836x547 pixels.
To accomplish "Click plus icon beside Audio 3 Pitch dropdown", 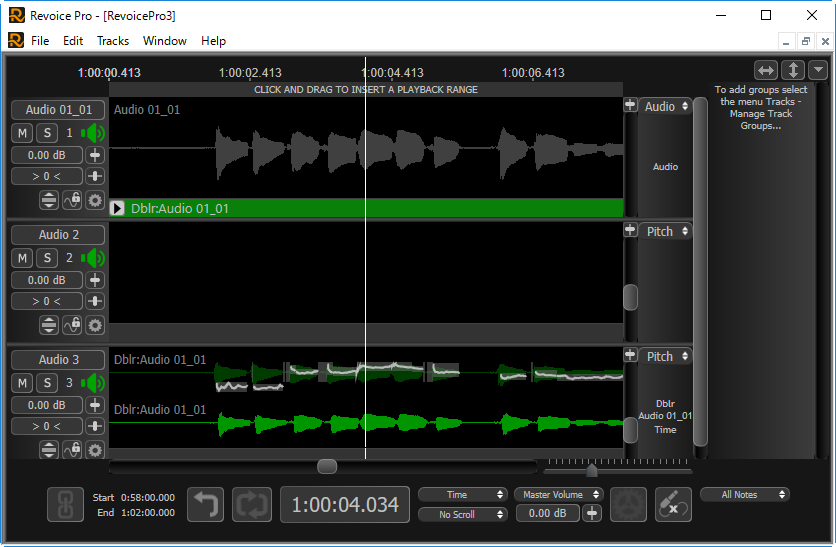I will (x=630, y=355).
